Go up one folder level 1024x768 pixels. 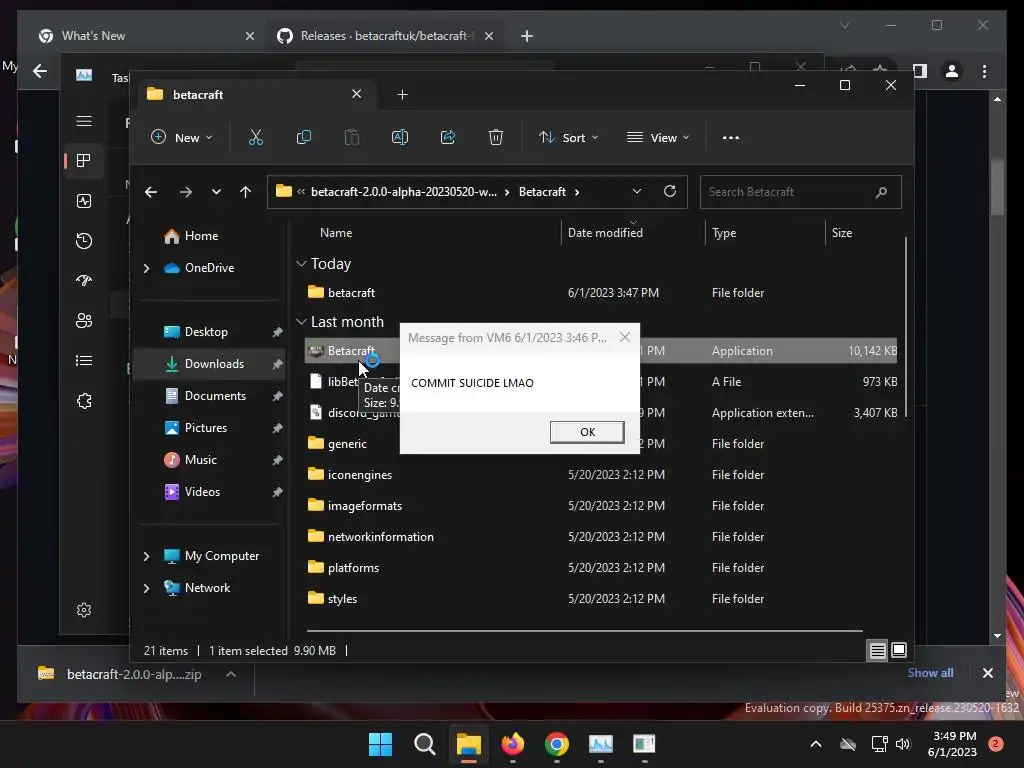tap(246, 192)
